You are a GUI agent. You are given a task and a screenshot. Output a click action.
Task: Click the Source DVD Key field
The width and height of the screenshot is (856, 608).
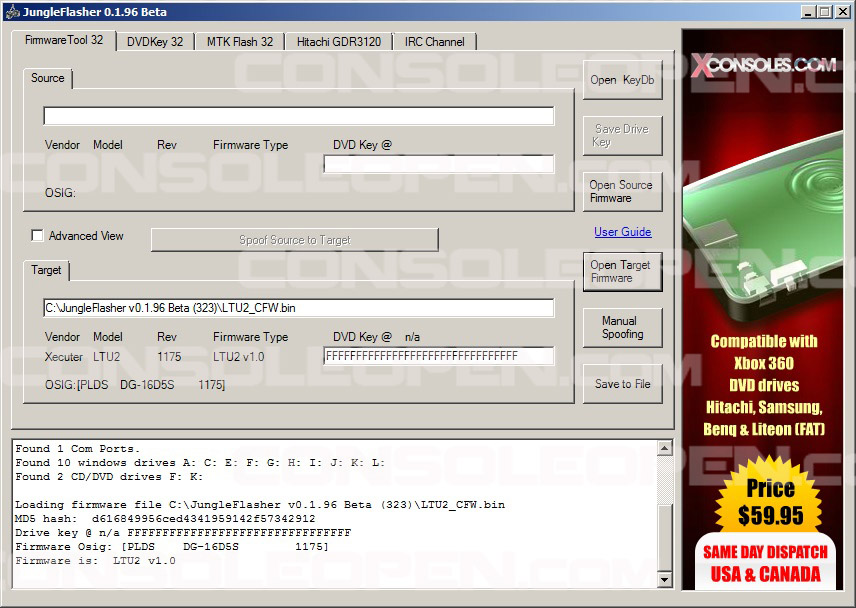point(438,164)
